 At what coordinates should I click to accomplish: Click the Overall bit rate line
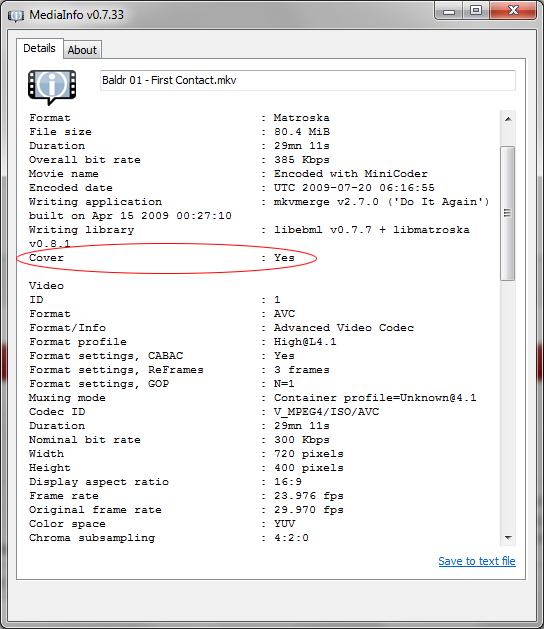coord(179,160)
